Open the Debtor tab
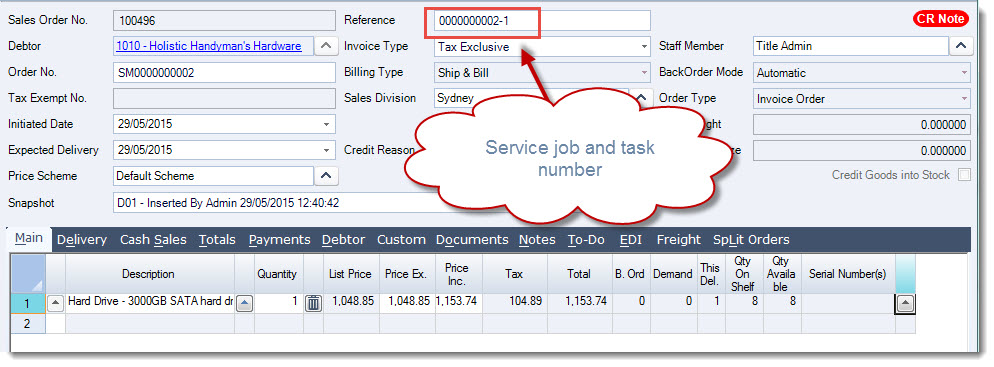 tap(344, 240)
